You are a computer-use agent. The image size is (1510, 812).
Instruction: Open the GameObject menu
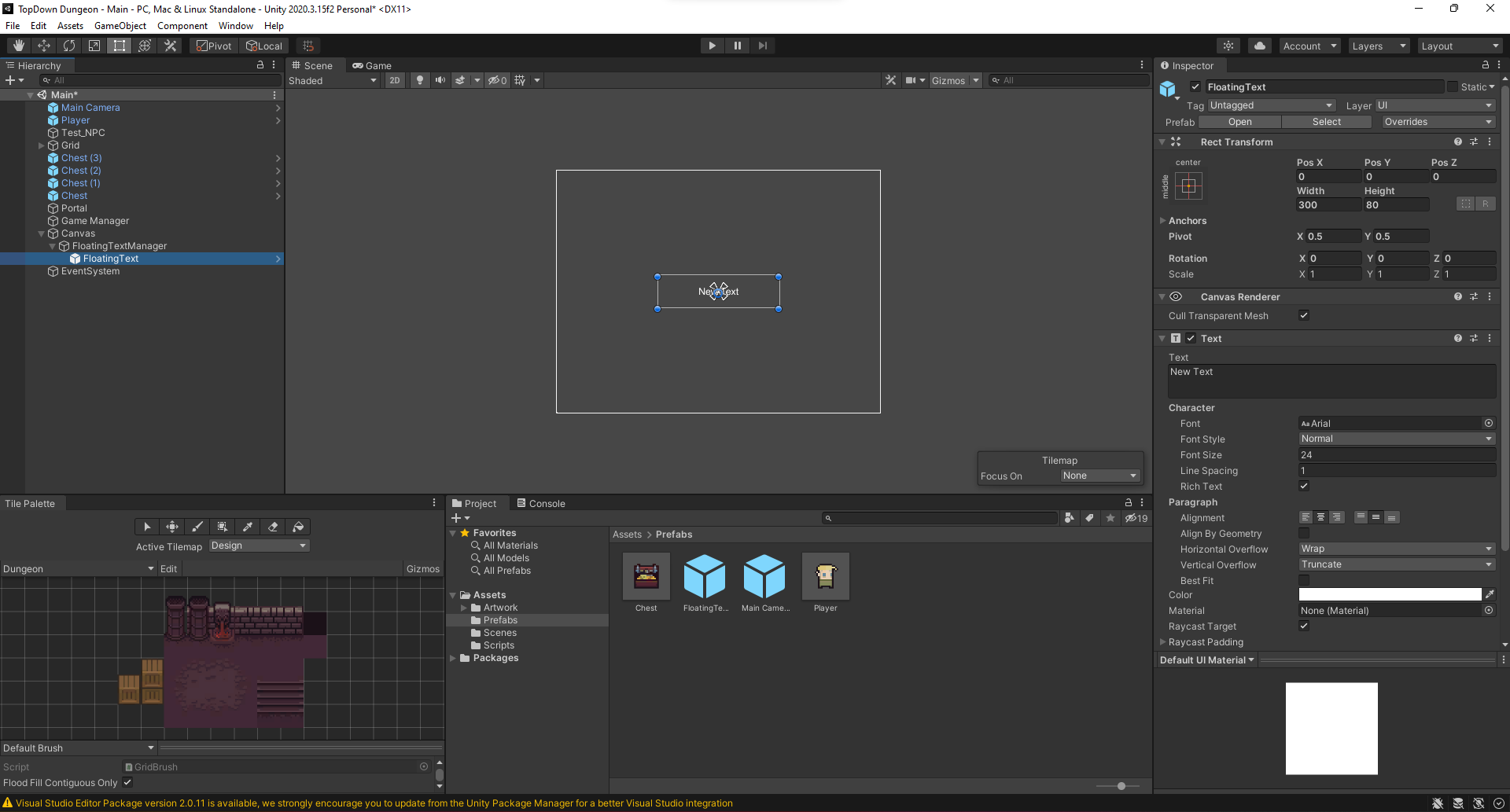pyautogui.click(x=120, y=26)
